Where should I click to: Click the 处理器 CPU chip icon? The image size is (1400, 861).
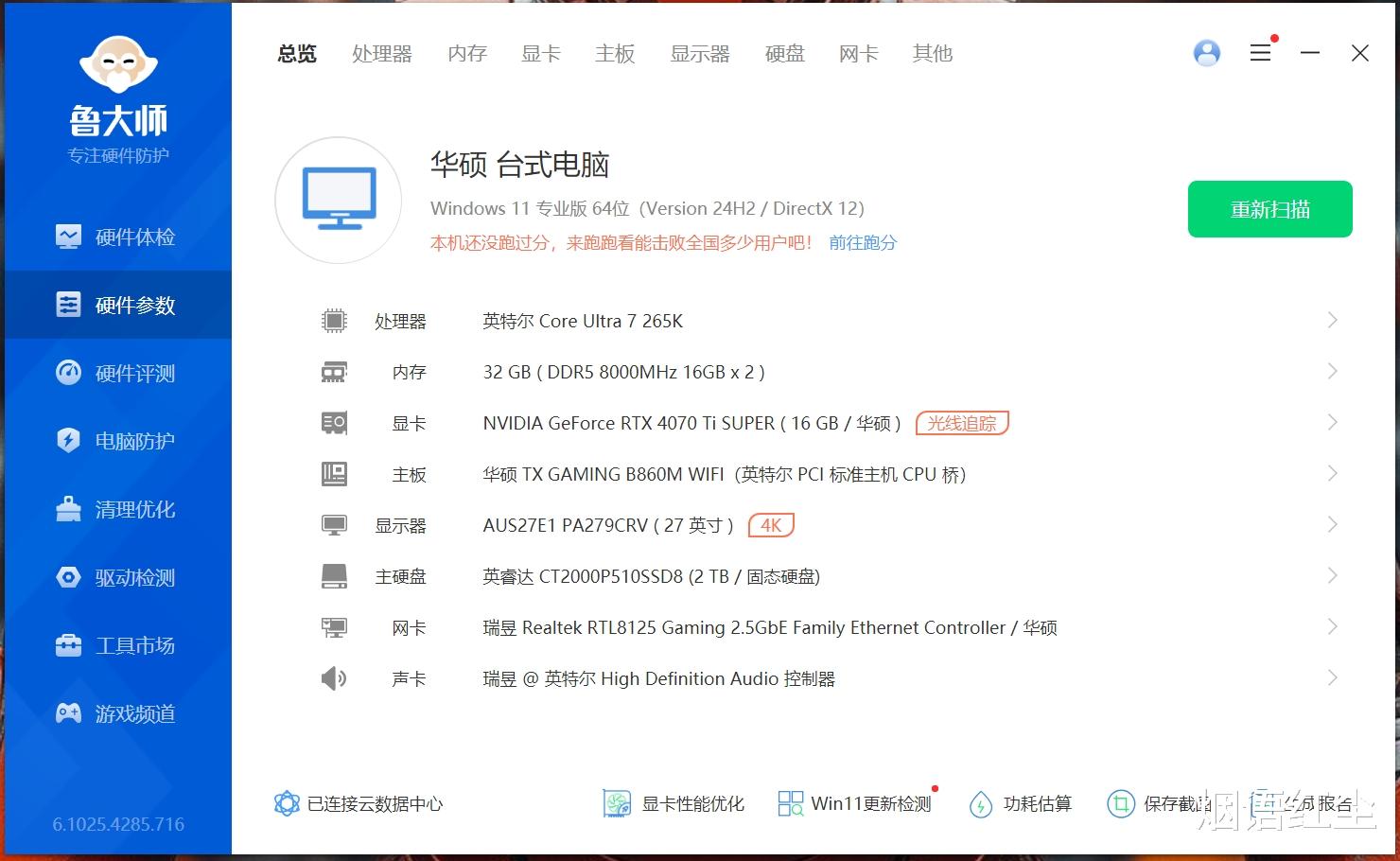point(334,321)
